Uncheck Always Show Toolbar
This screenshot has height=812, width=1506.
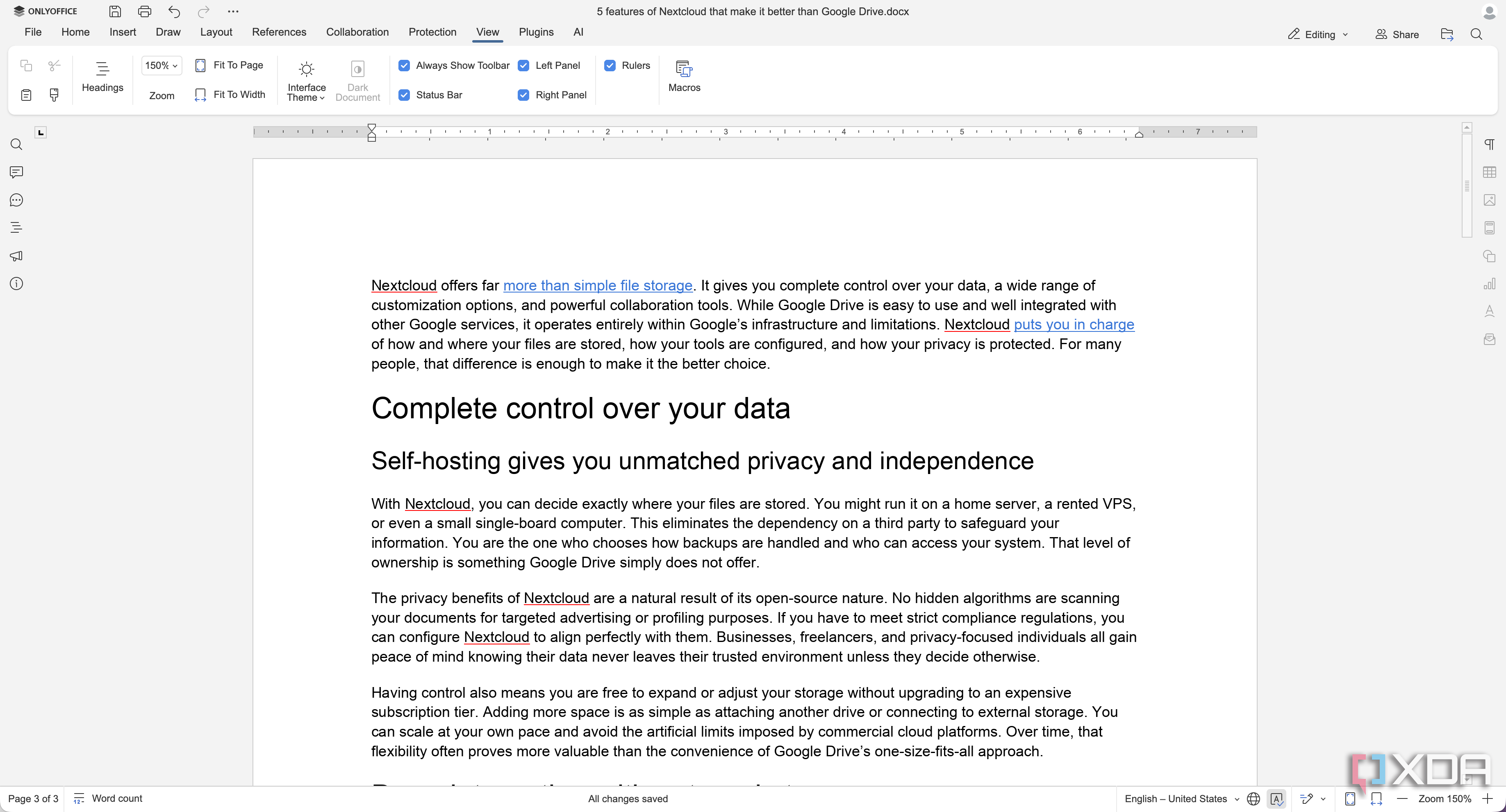(404, 66)
